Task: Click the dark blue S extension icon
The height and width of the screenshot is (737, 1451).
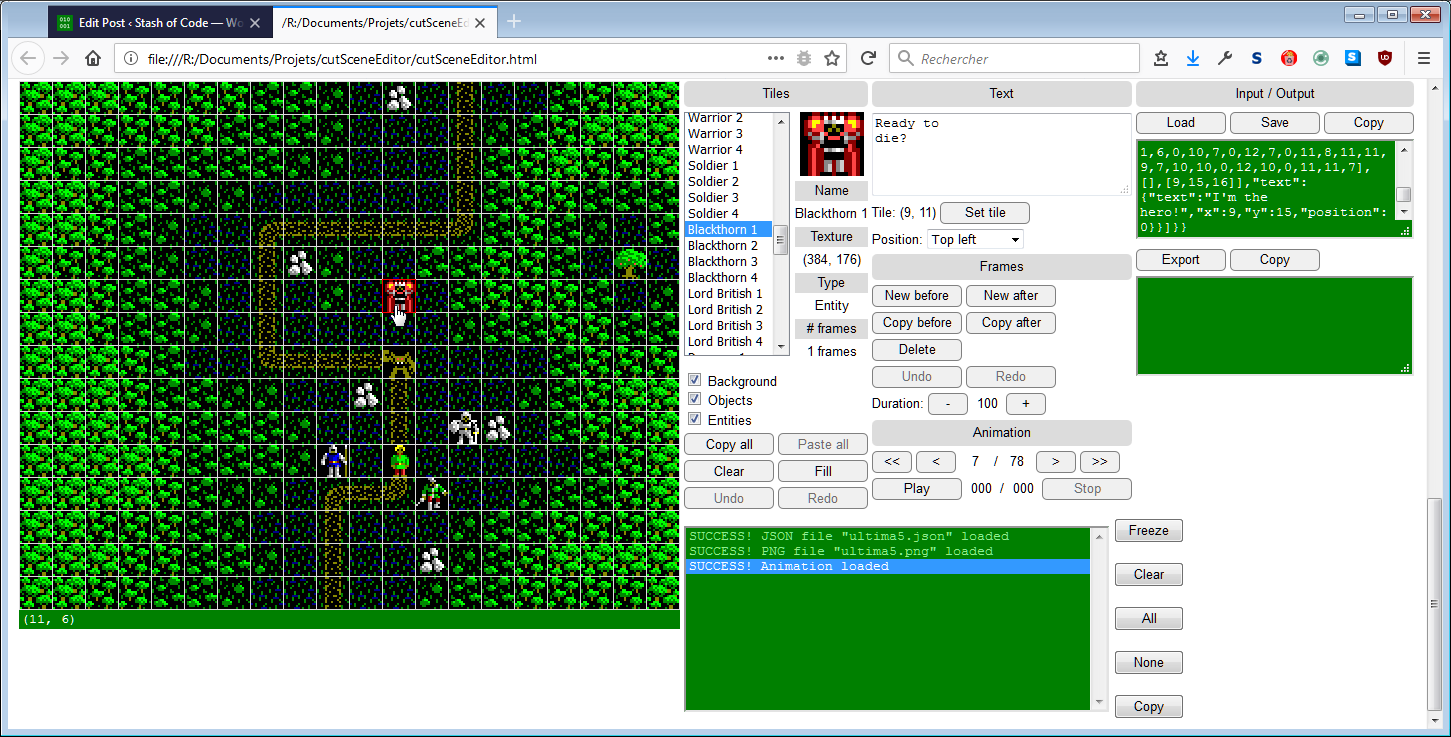Action: coord(1257,59)
